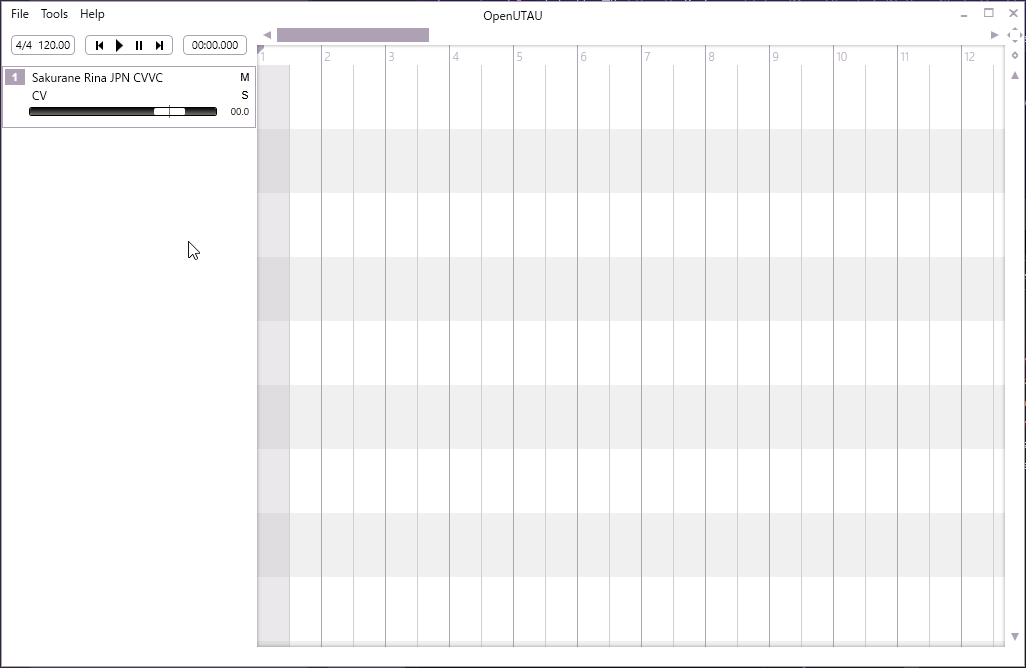Image resolution: width=1026 pixels, height=668 pixels.
Task: Select track number 1 badge
Action: (x=14, y=77)
